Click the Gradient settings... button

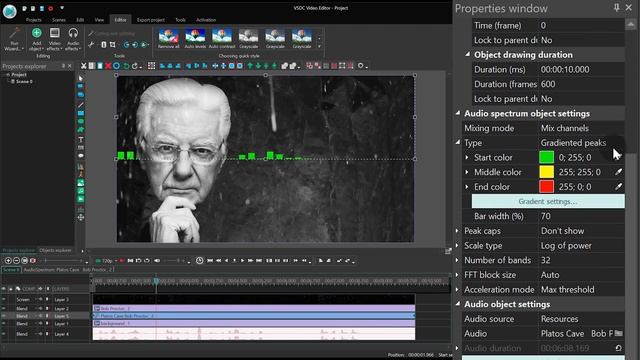coord(548,201)
